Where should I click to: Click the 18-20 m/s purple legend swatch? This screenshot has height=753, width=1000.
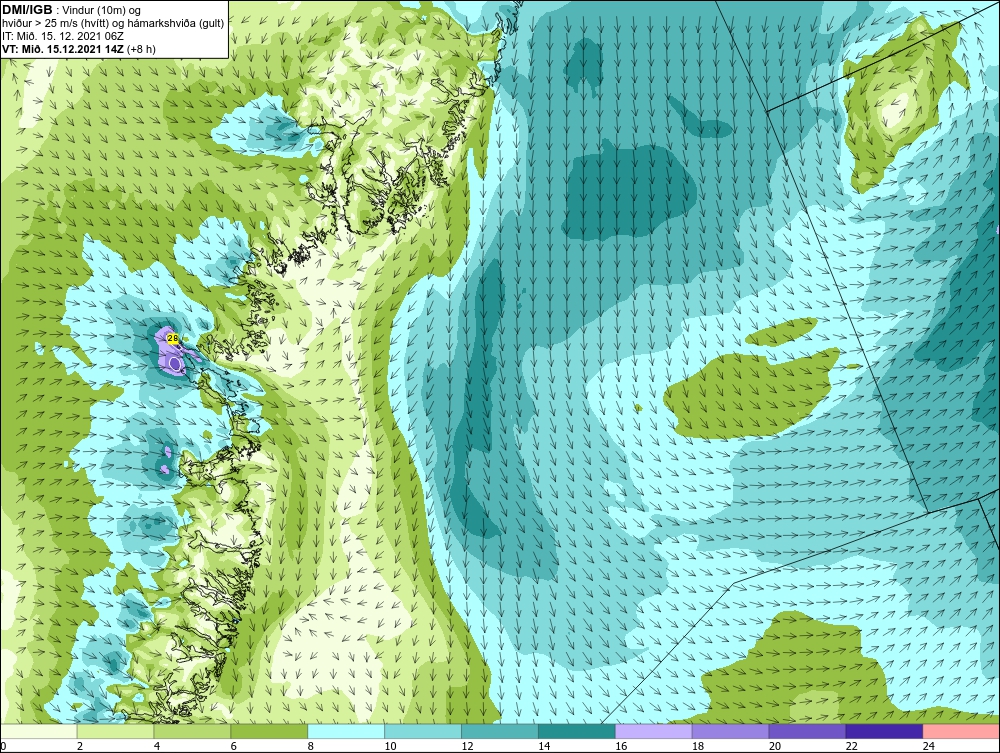click(730, 731)
